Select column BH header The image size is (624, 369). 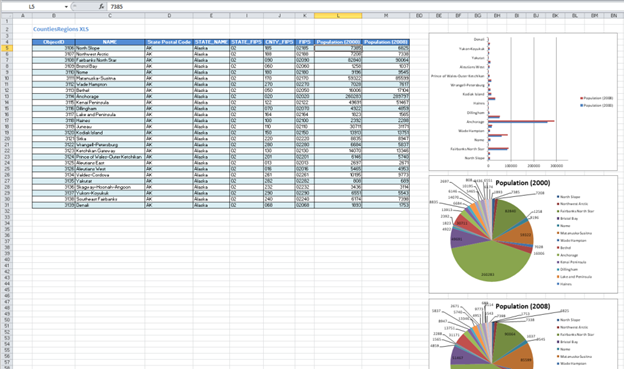click(497, 16)
